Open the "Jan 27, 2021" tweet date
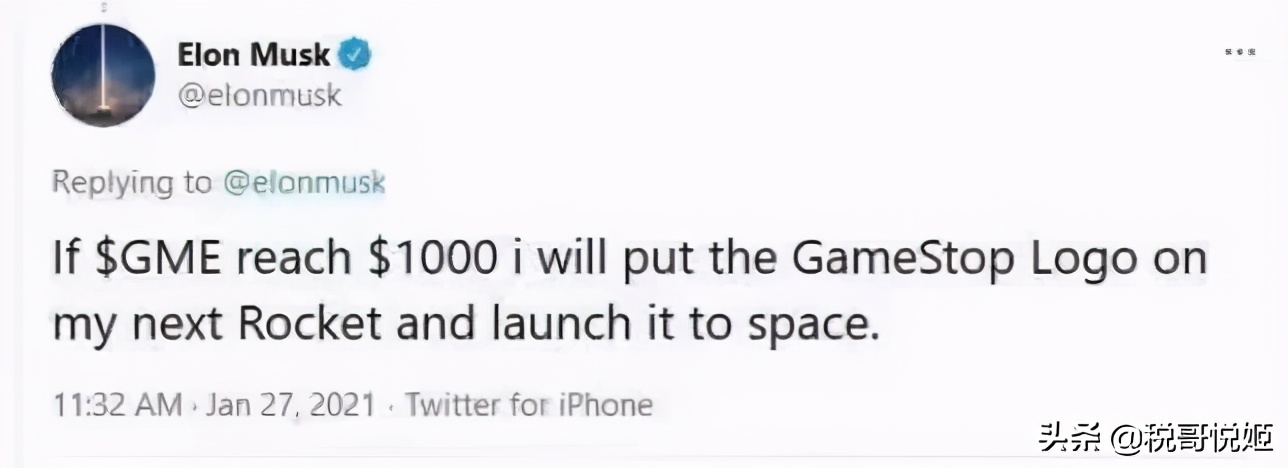1288x468 pixels. tap(292, 405)
